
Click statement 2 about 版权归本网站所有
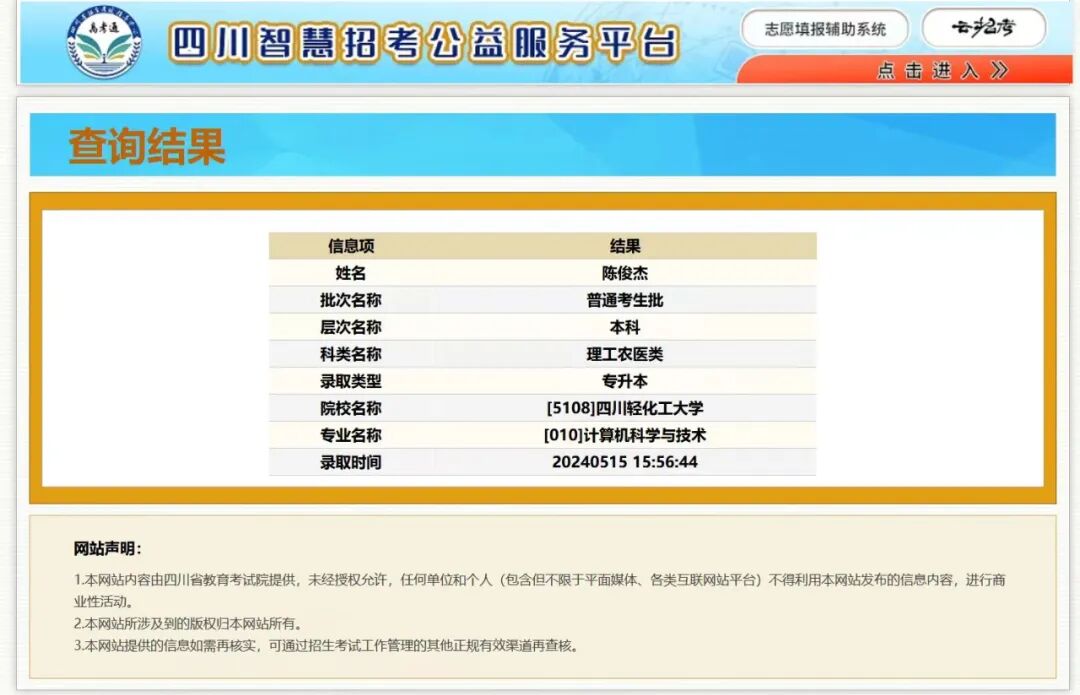pyautogui.click(x=187, y=623)
